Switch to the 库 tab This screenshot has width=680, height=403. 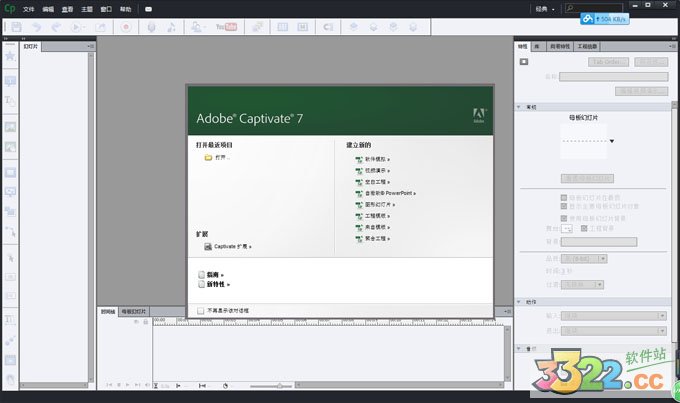click(538, 46)
